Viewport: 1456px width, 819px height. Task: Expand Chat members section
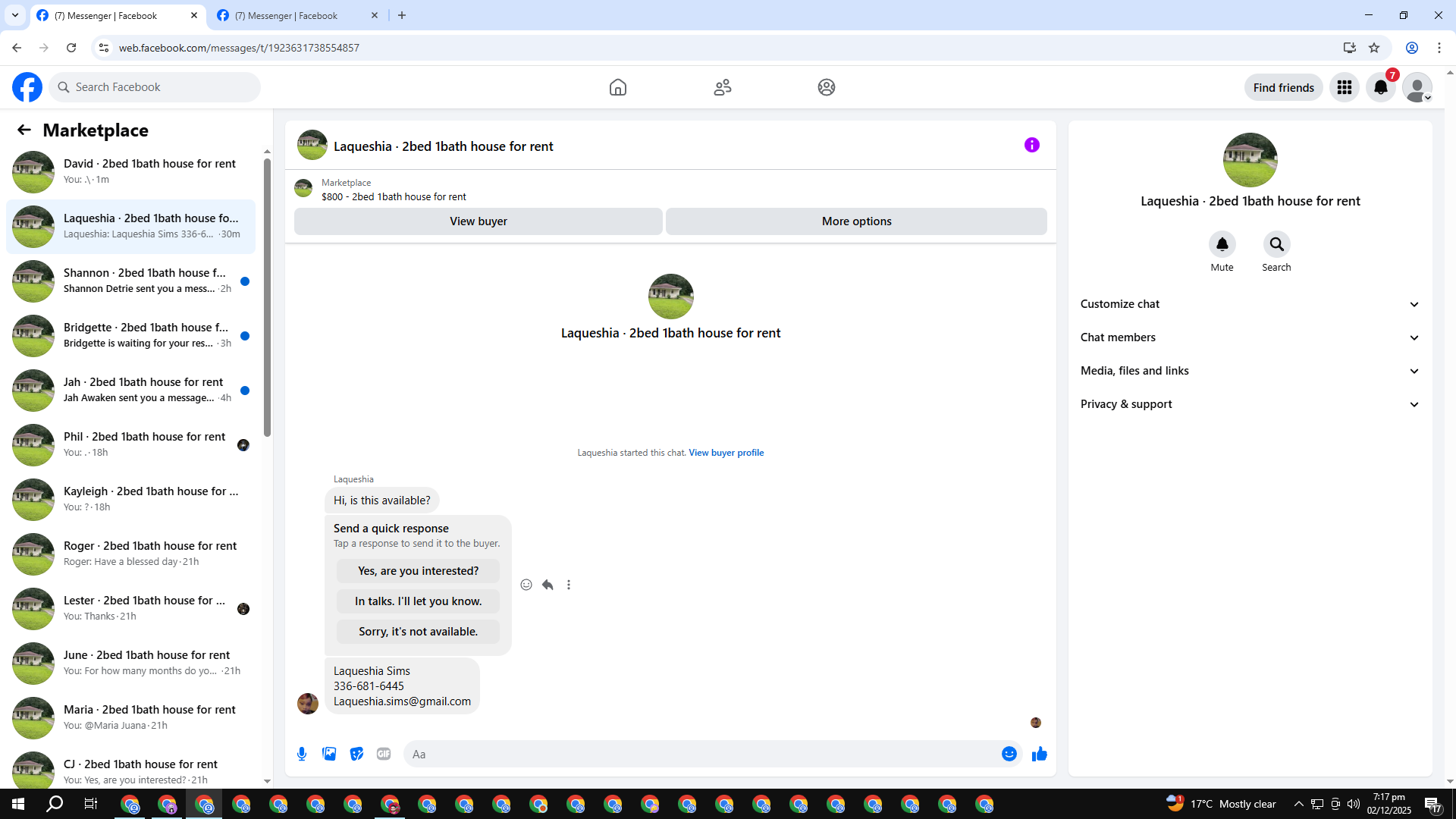tap(1250, 337)
